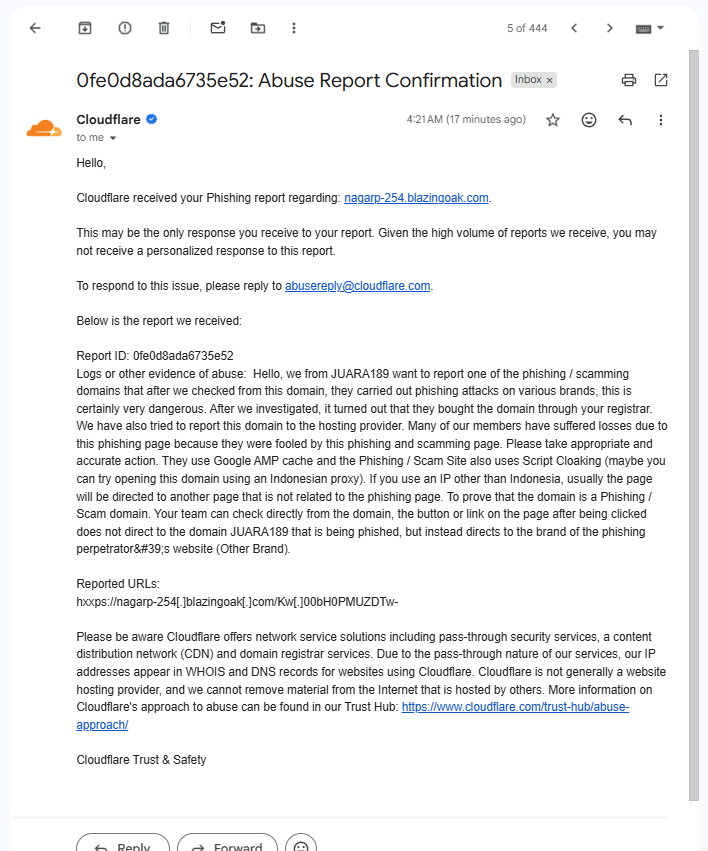Remove the Inbox label from conversation
Image resolution: width=708 pixels, height=851 pixels.
(x=550, y=80)
